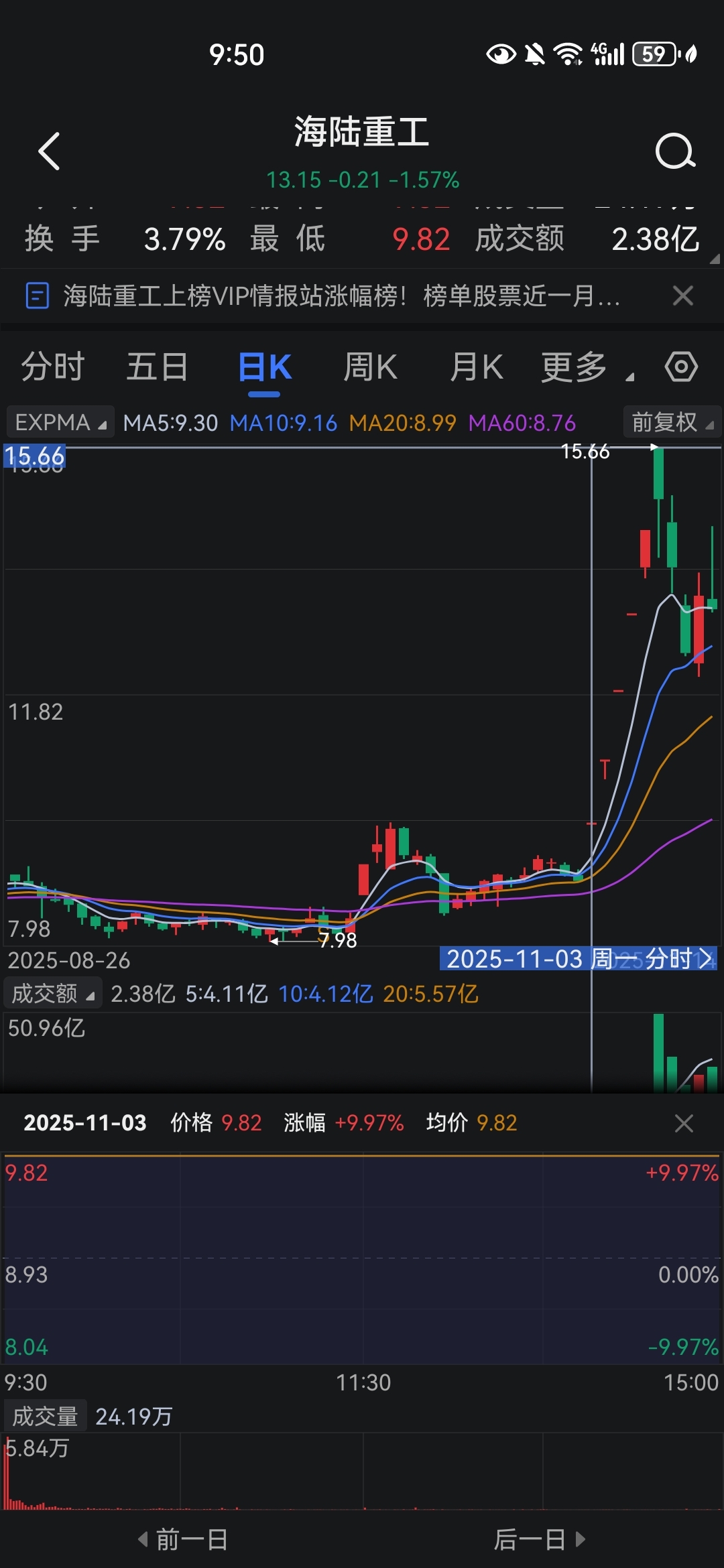724x1568 pixels.
Task: Tap the Wi-Fi status icon
Action: (568, 54)
